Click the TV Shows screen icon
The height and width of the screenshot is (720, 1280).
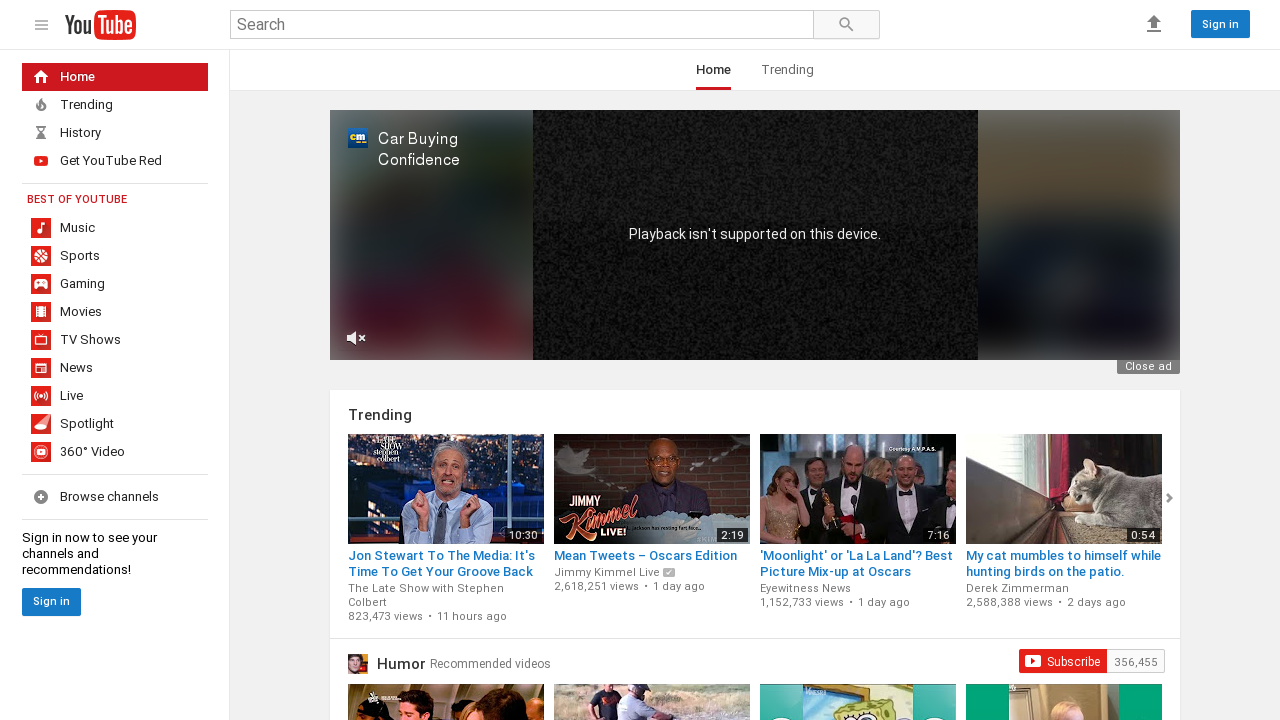click(41, 340)
